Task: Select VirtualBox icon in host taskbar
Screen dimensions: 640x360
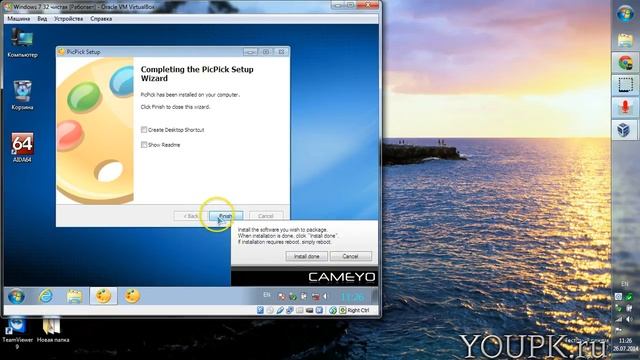Action: click(x=624, y=130)
